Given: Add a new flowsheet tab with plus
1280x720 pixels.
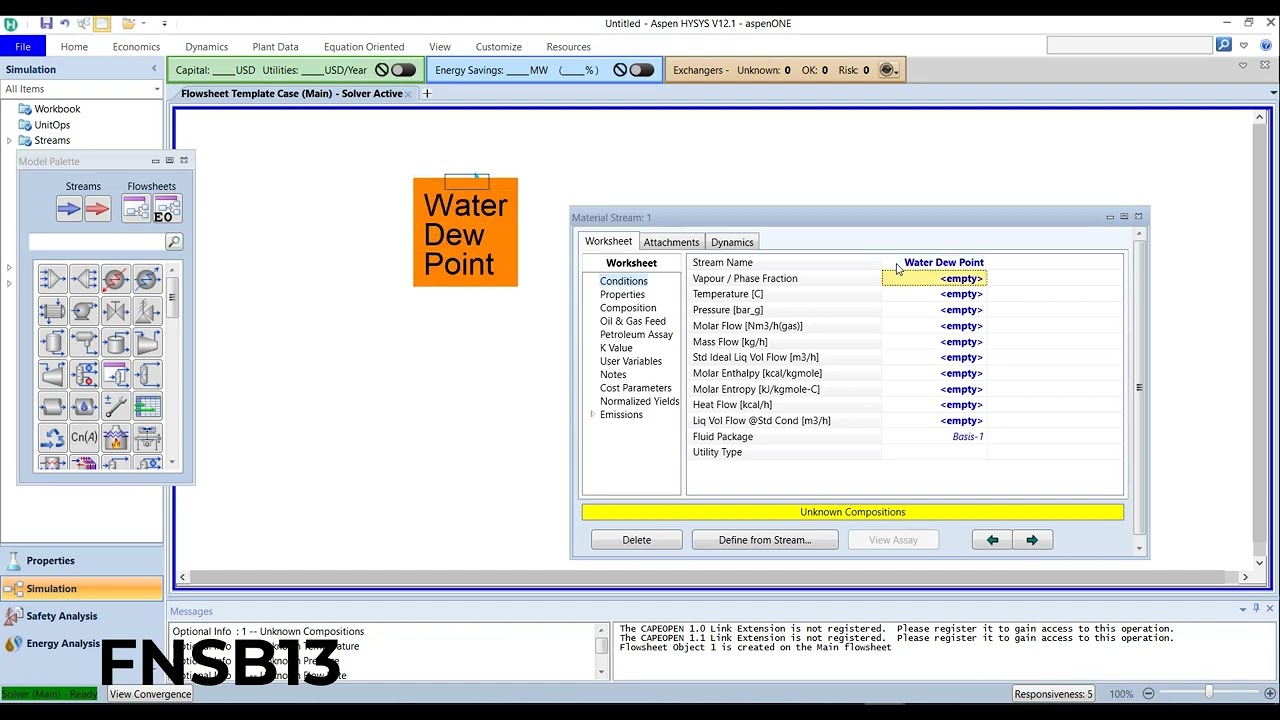Looking at the screenshot, I should 427,93.
